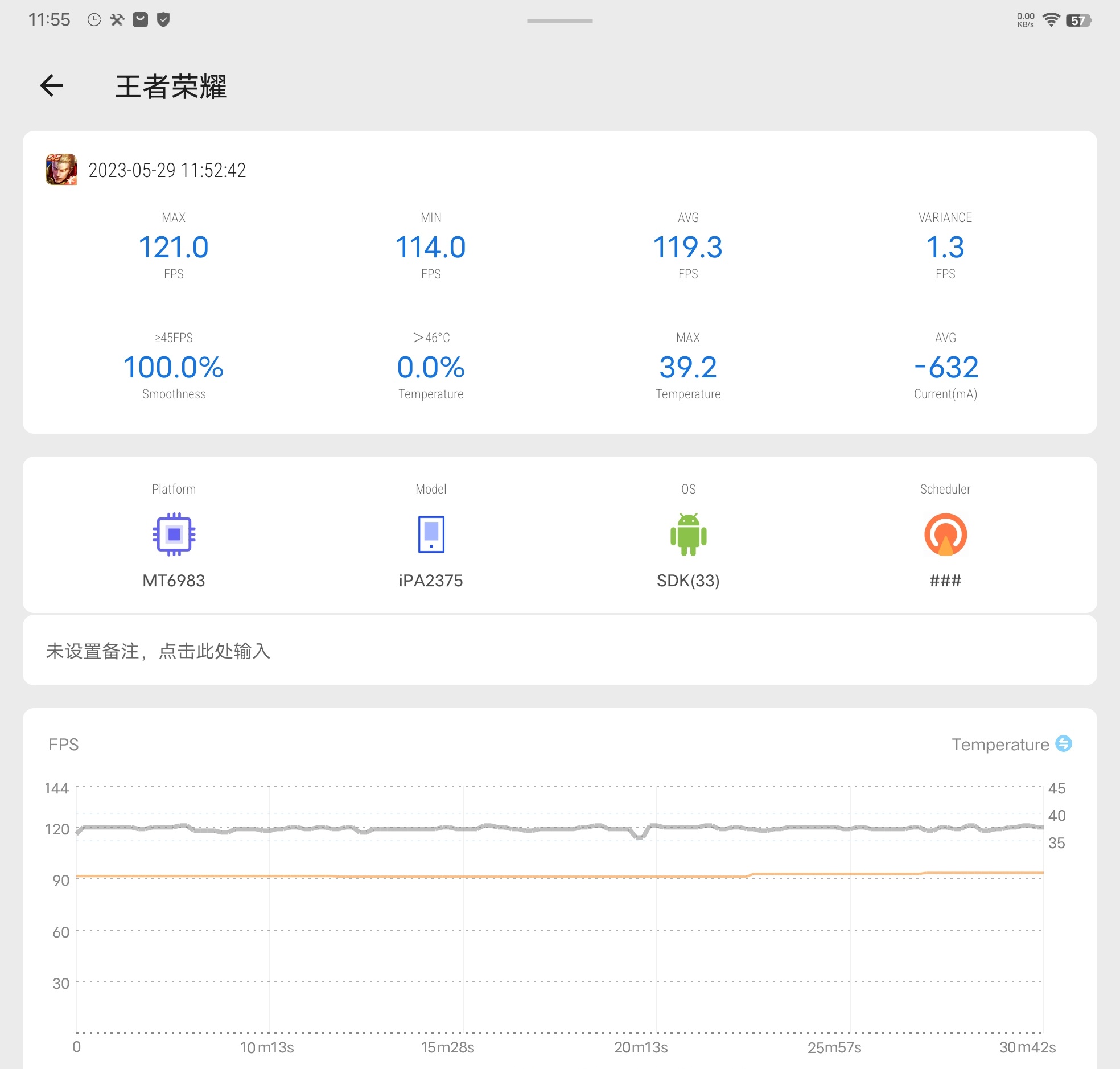Tap the 20m13s time axis label
The height and width of the screenshot is (1069, 1120).
point(641,1047)
